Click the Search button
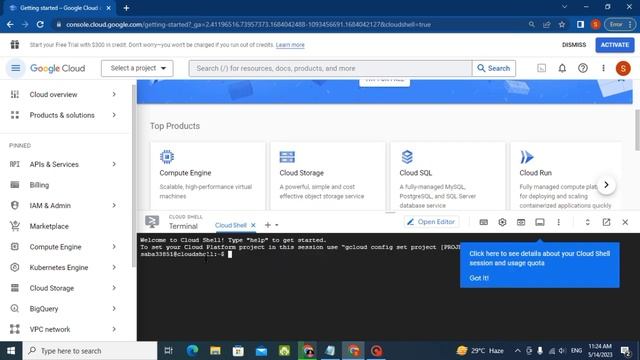This screenshot has width=640, height=360. pyautogui.click(x=494, y=68)
